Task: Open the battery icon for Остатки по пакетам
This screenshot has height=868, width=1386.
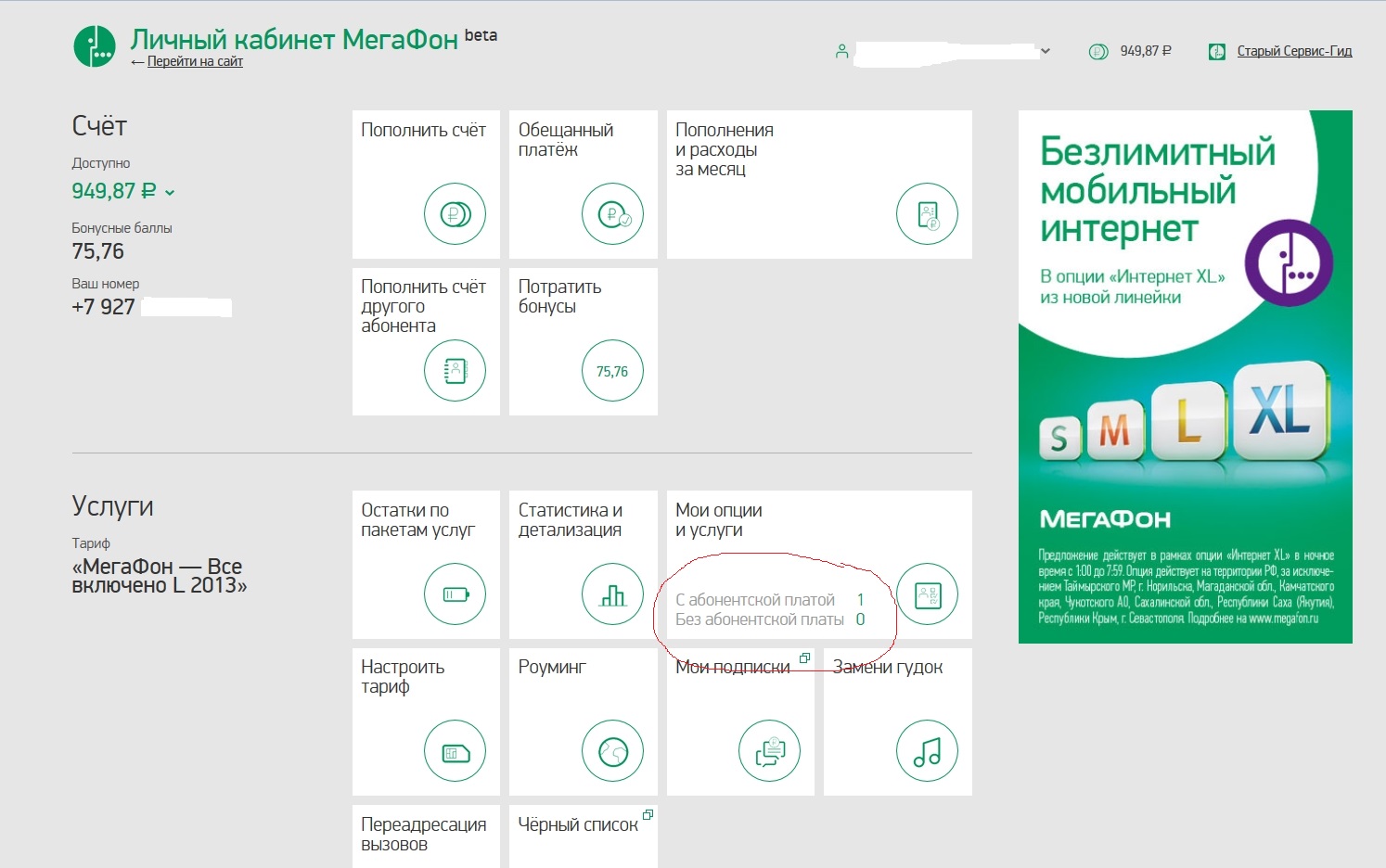Action: pyautogui.click(x=455, y=594)
